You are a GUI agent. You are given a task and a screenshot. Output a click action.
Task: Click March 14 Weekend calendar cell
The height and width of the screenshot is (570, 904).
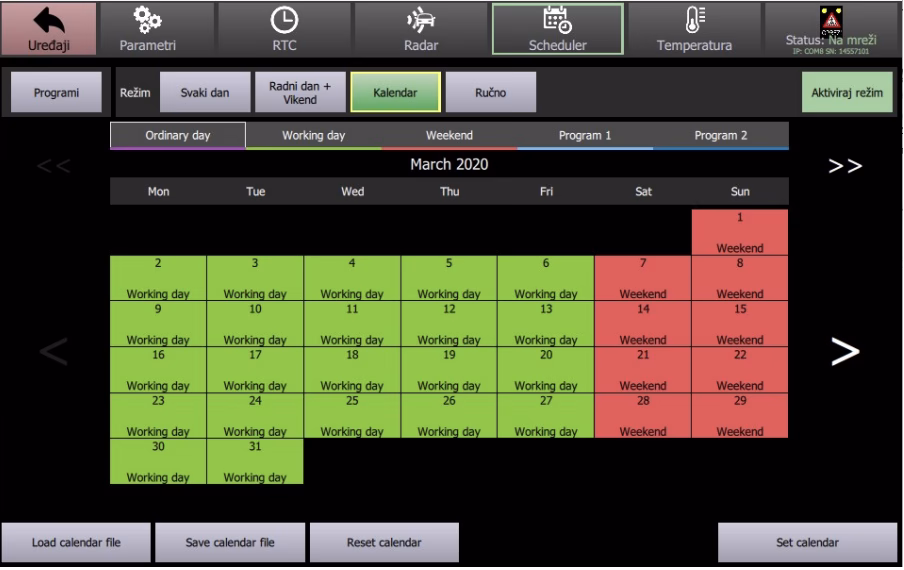pyautogui.click(x=643, y=325)
